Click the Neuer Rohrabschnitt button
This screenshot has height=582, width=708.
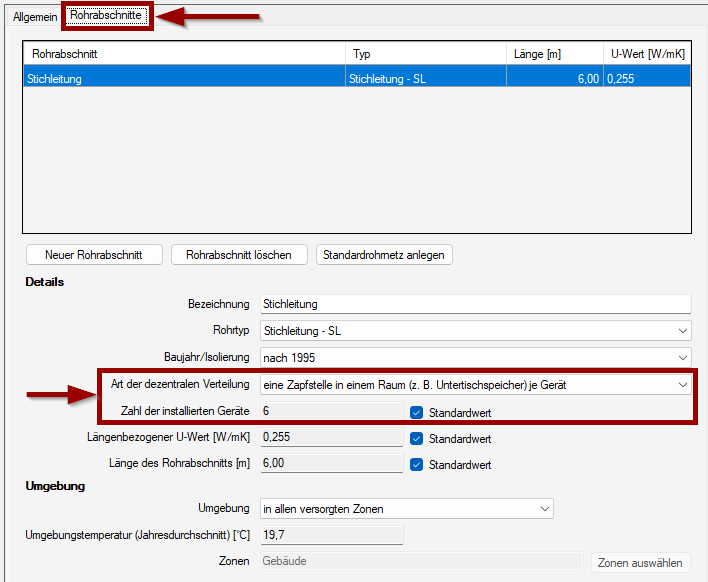tap(94, 255)
